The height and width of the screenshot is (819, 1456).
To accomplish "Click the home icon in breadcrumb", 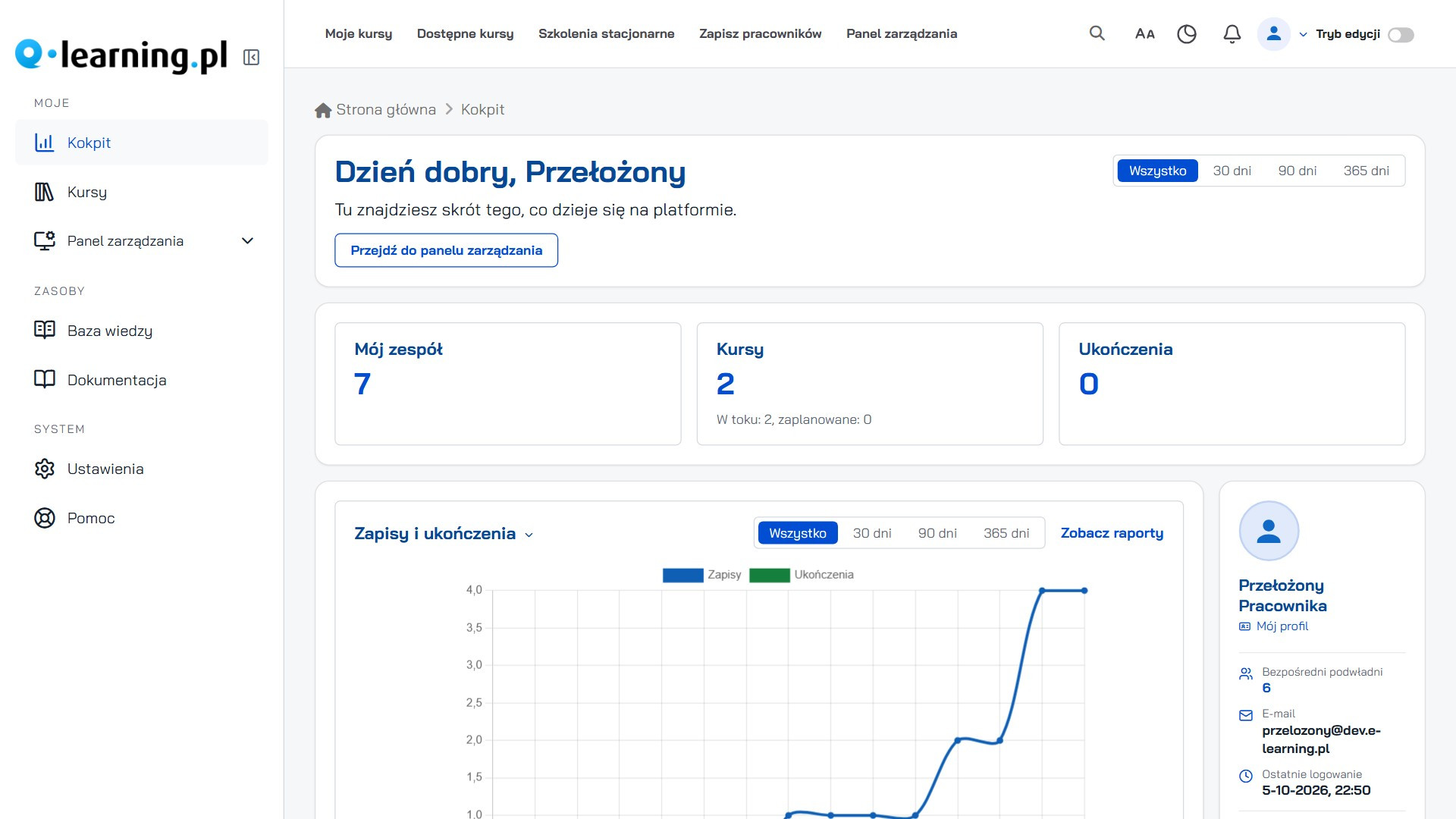I will point(323,110).
